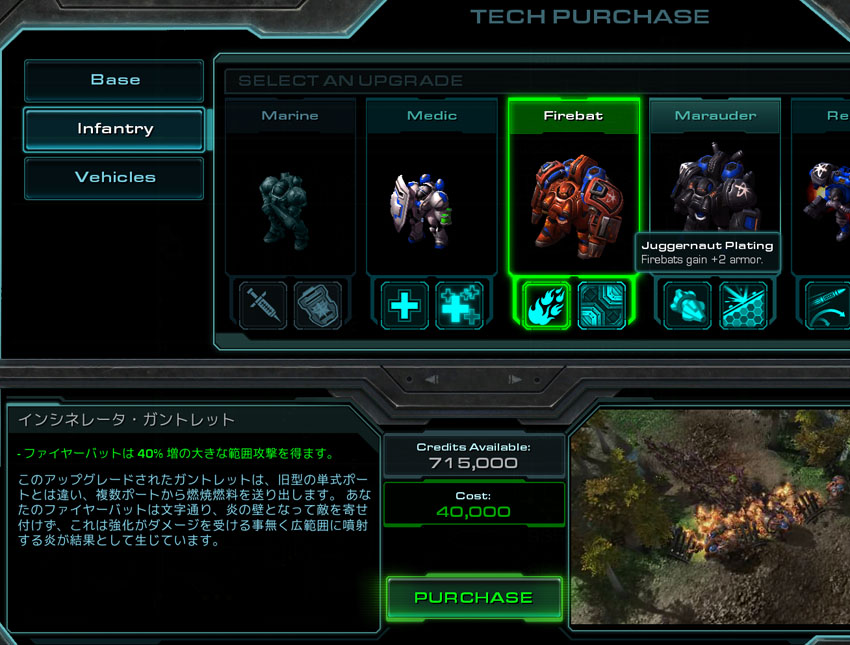Choose the Medic multiple crosses upgrade icon
The height and width of the screenshot is (645, 850).
point(459,306)
